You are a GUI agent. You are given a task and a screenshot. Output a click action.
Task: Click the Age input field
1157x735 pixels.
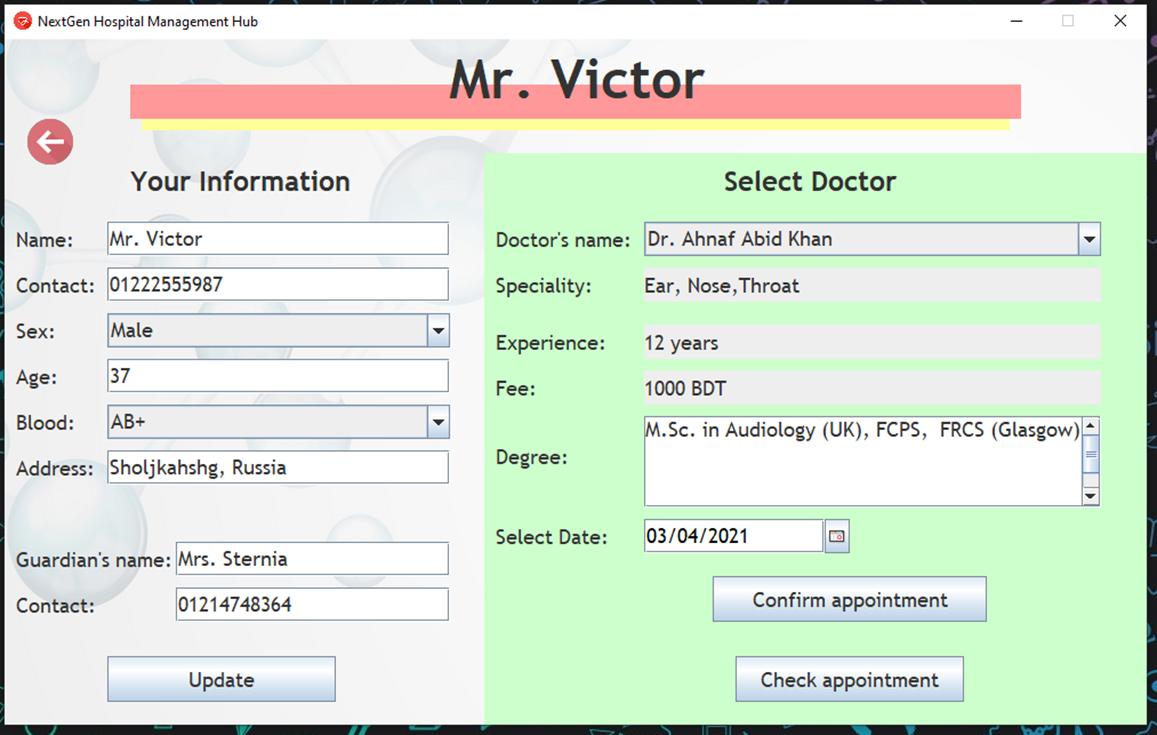pos(277,375)
